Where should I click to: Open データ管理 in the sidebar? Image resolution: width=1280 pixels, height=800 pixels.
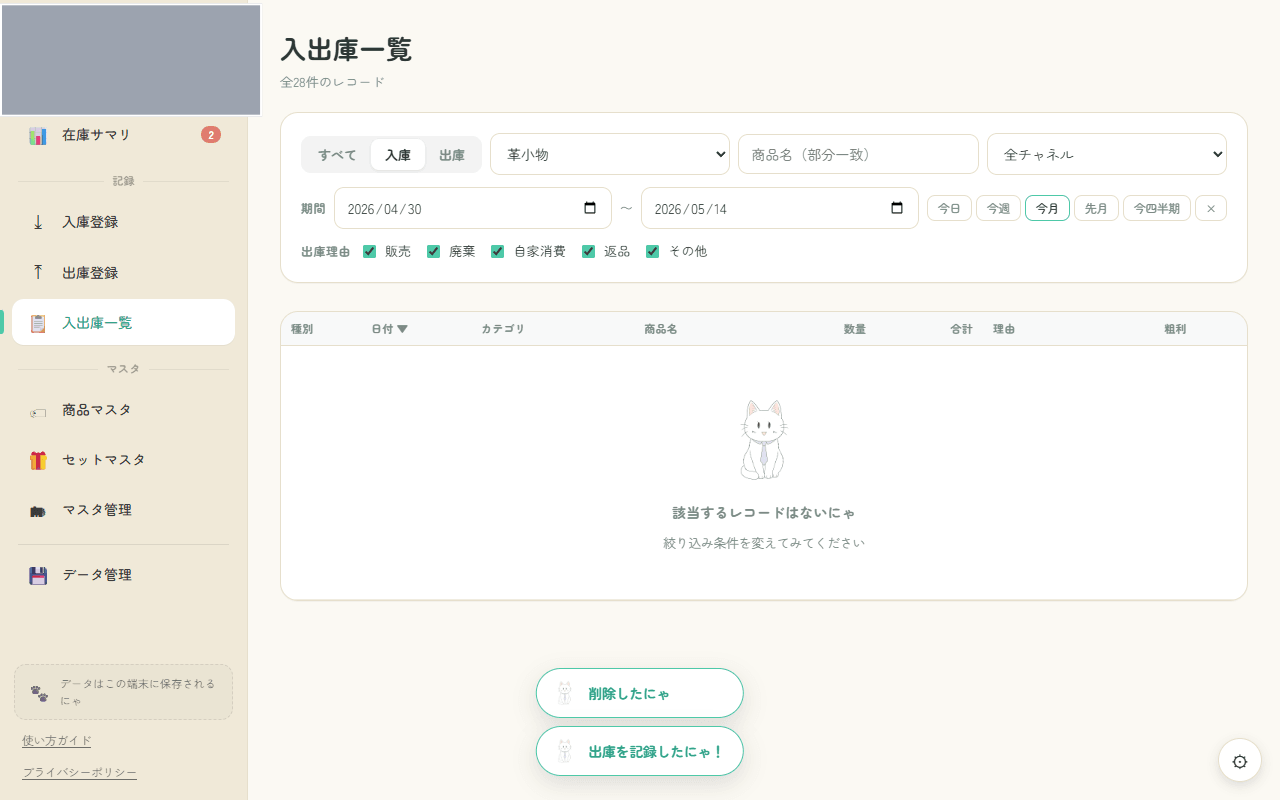[x=124, y=575]
